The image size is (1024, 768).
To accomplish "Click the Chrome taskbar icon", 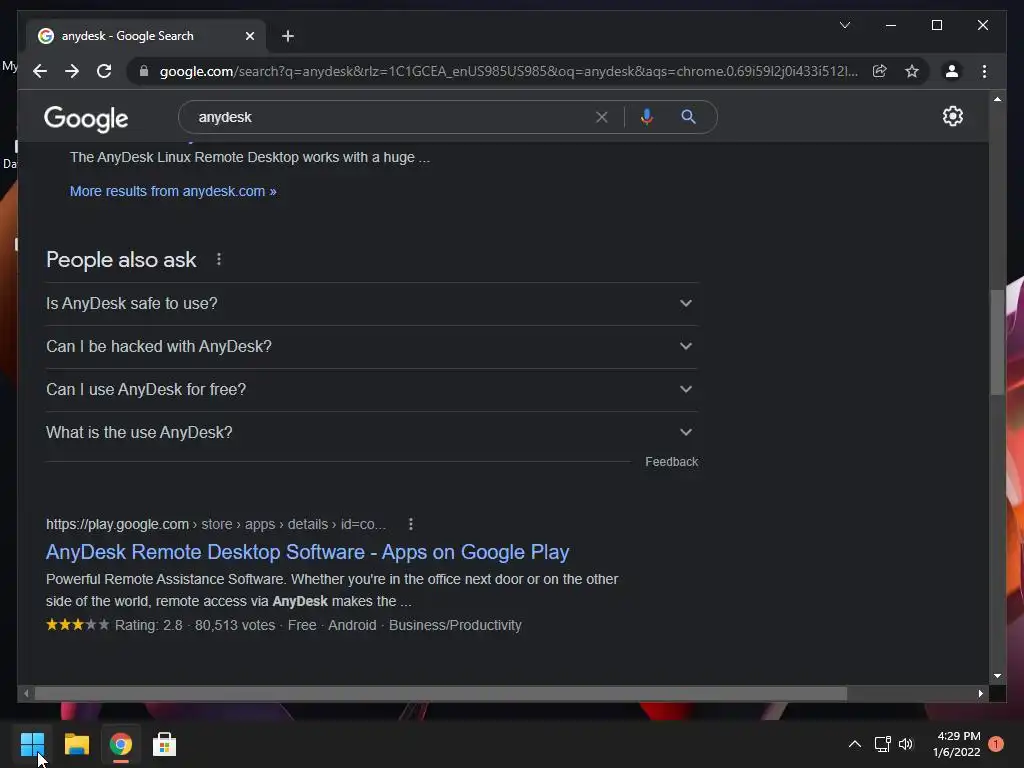I will tap(120, 744).
